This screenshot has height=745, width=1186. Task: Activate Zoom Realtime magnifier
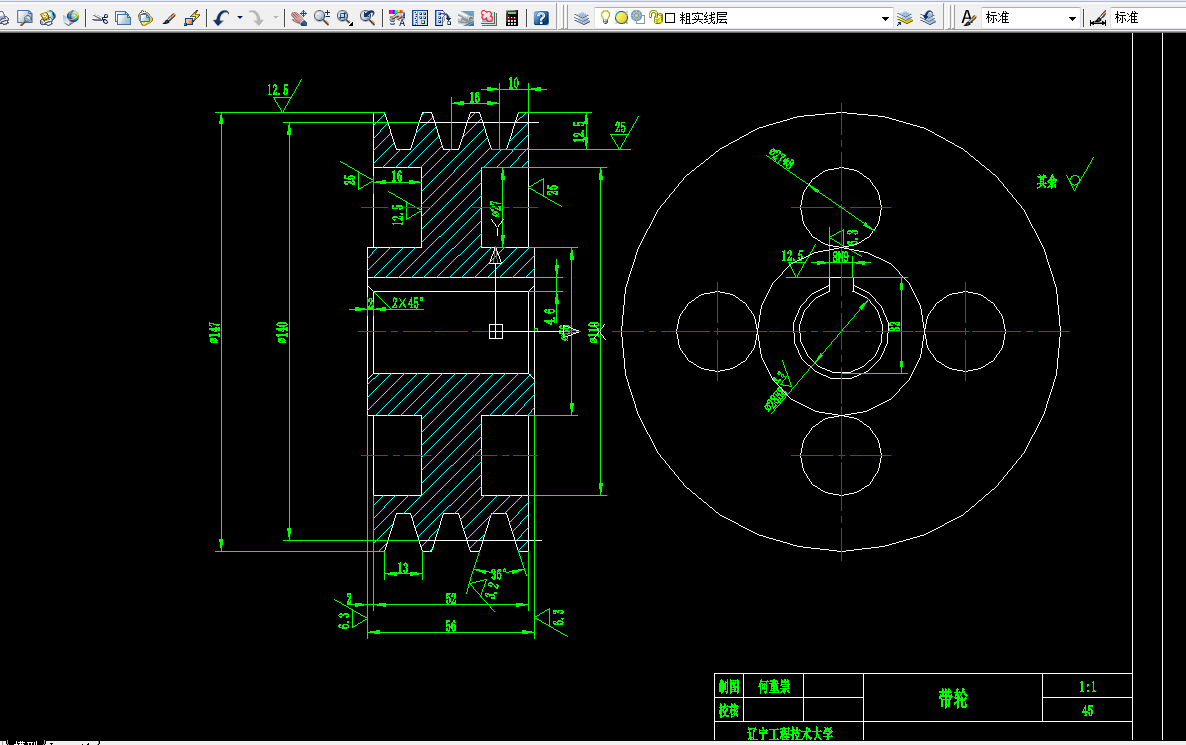322,17
